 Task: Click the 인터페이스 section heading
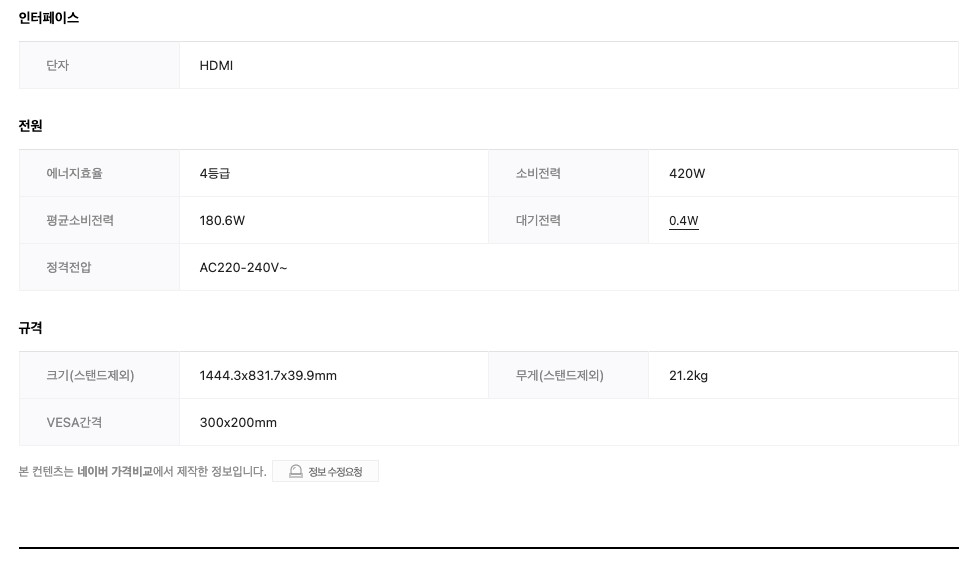49,18
